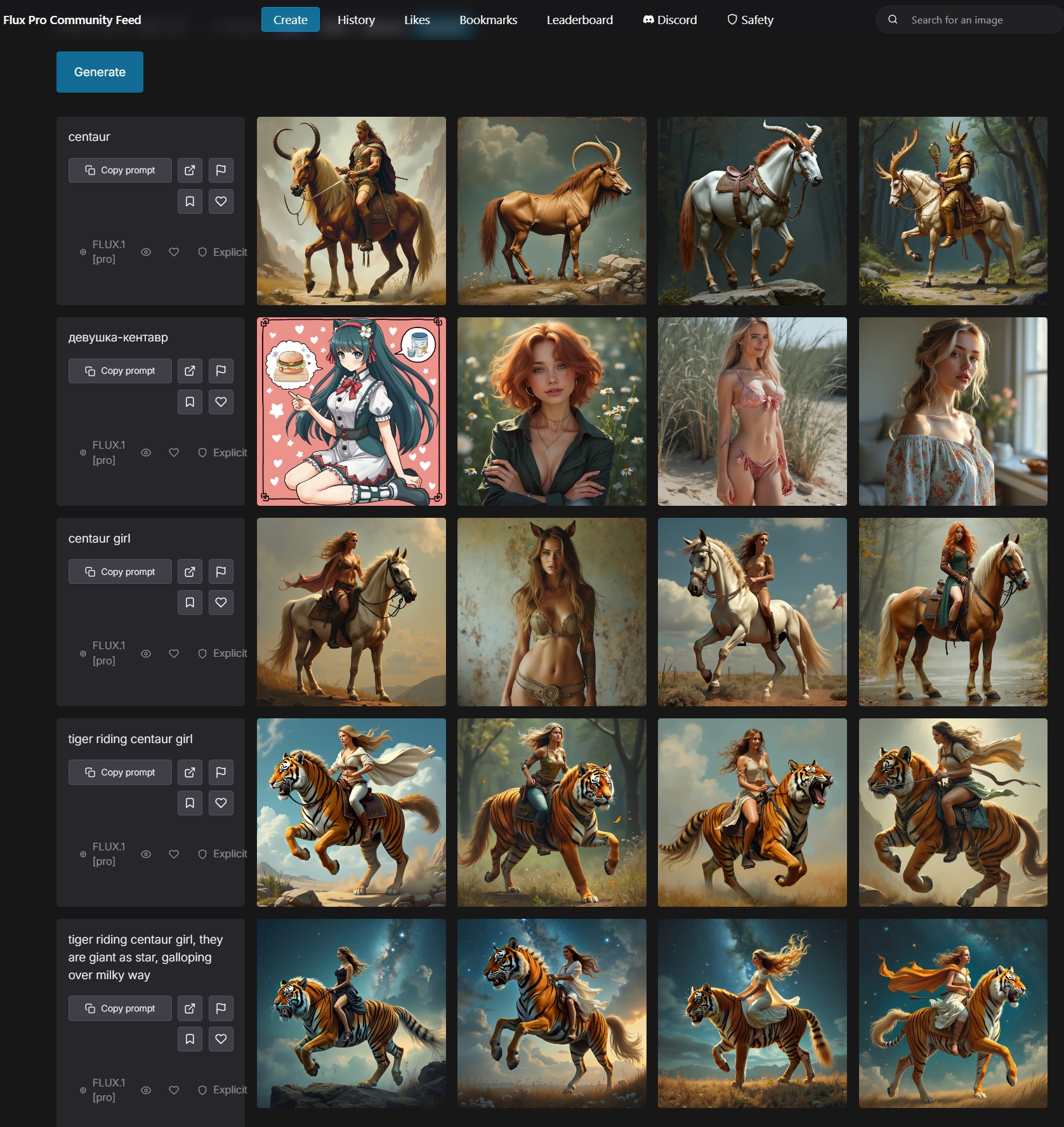Click FLUX.1 [pro] label in centaur row

pyautogui.click(x=108, y=252)
